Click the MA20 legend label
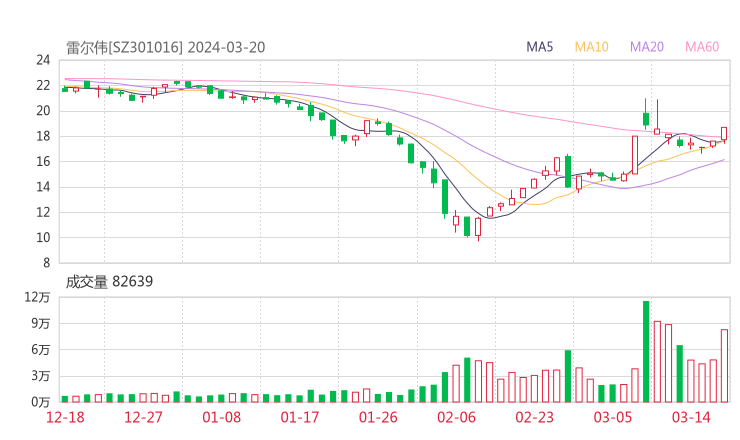This screenshot has height=440, width=740. [x=647, y=47]
